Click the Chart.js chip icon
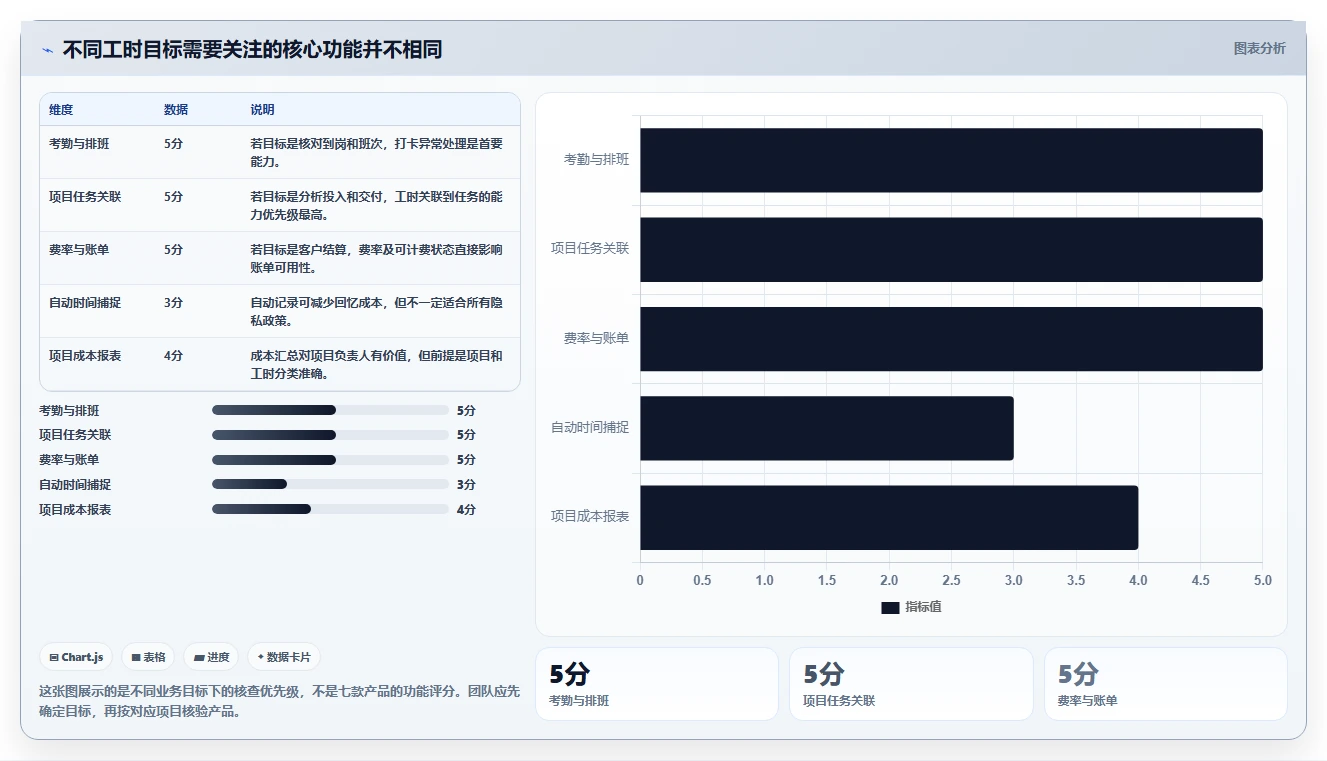 coord(53,657)
